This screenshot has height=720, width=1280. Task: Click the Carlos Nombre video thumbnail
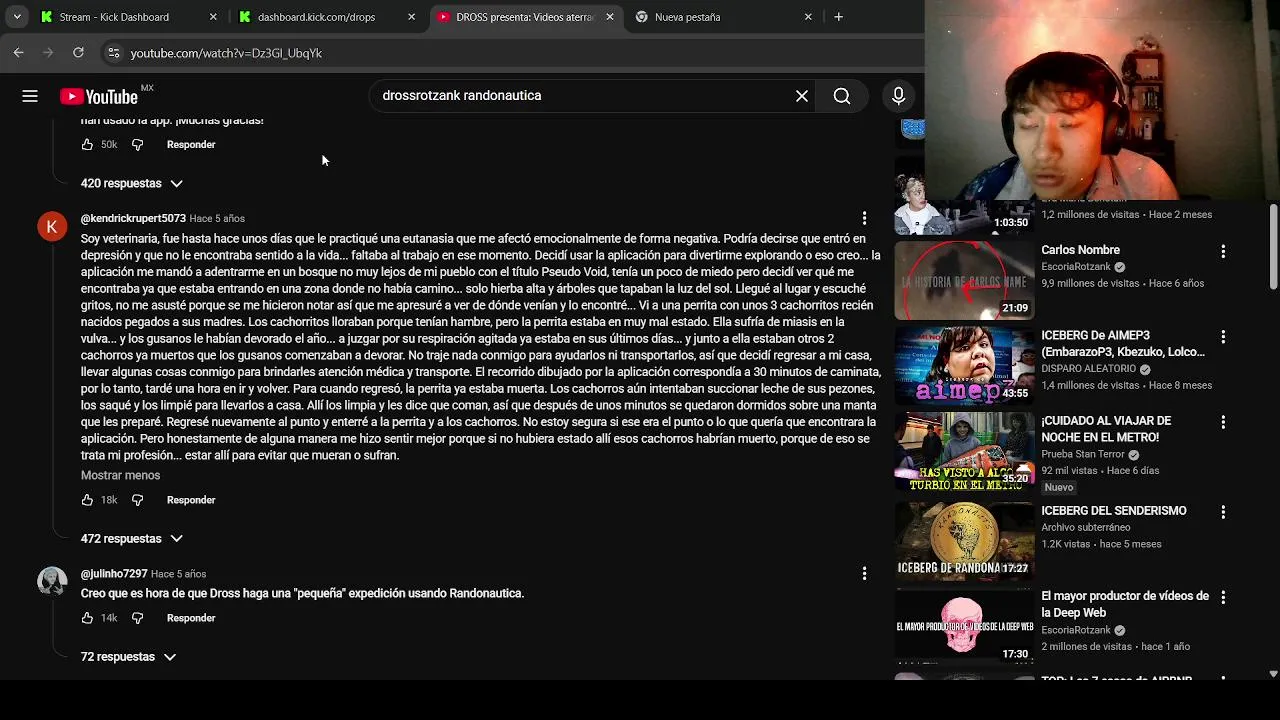pyautogui.click(x=964, y=280)
